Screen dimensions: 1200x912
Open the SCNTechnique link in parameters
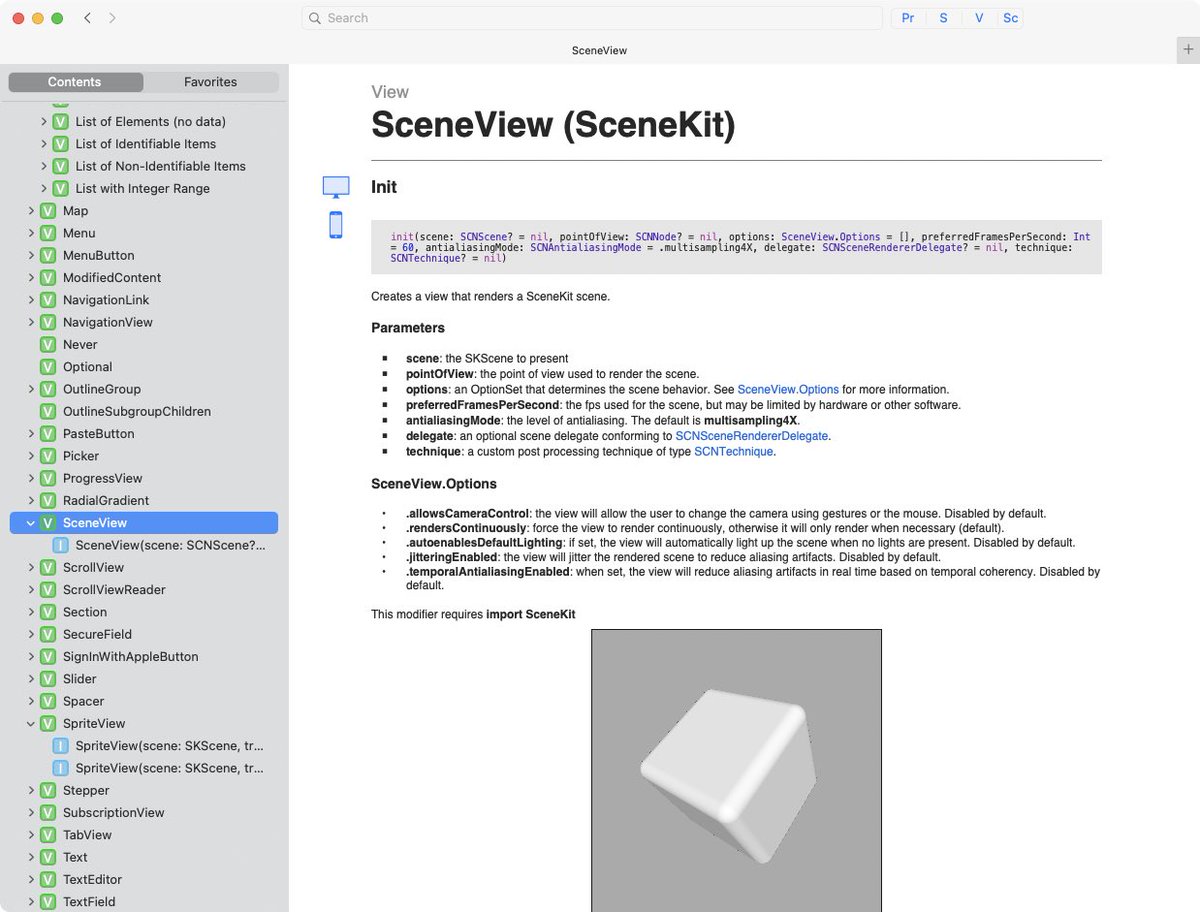(x=733, y=451)
